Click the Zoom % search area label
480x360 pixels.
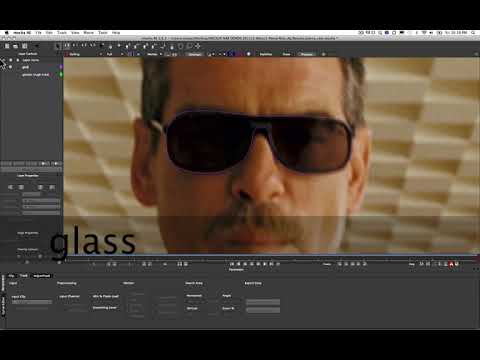228,308
